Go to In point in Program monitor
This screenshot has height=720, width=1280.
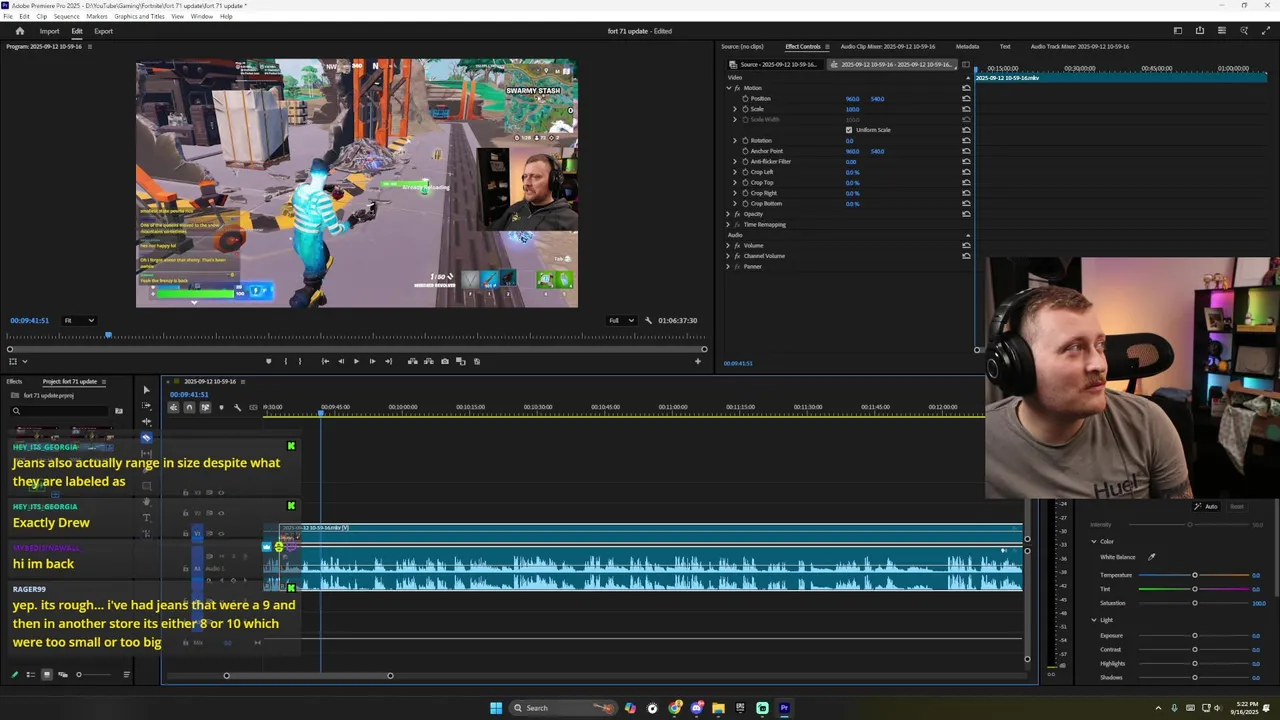324,361
